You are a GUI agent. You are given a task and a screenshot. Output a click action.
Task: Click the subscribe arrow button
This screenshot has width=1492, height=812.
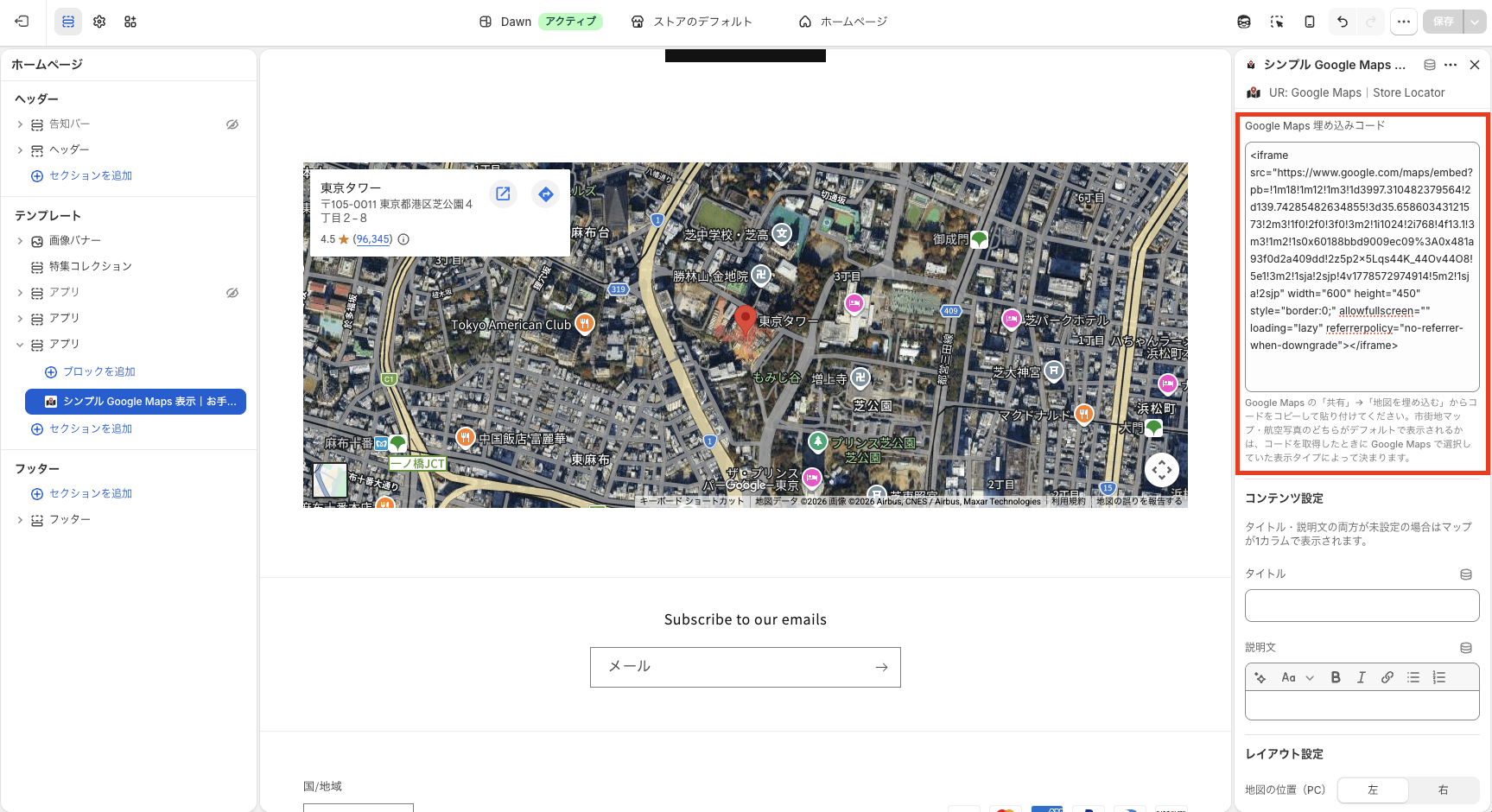click(x=881, y=667)
